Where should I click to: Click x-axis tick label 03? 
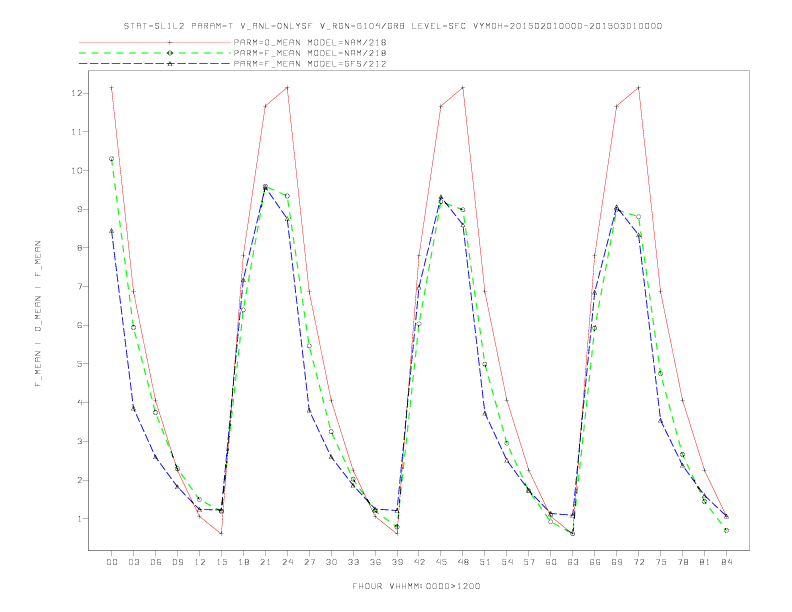pos(133,562)
